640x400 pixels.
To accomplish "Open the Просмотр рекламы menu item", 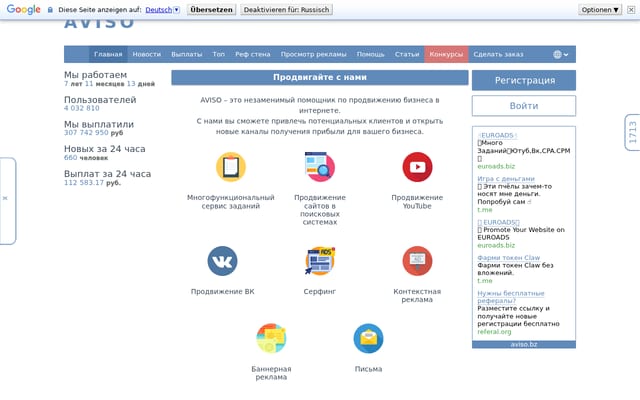I will 313,54.
